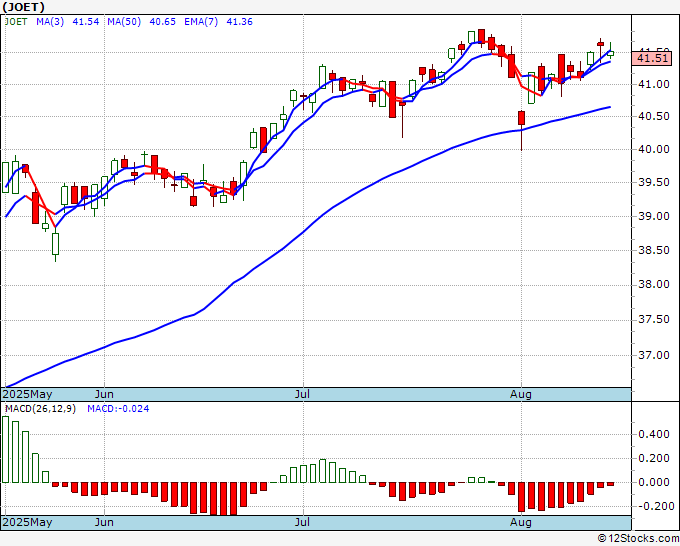Click Jul on the MACD axis
Image resolution: width=680 pixels, height=546 pixels.
pyautogui.click(x=302, y=522)
